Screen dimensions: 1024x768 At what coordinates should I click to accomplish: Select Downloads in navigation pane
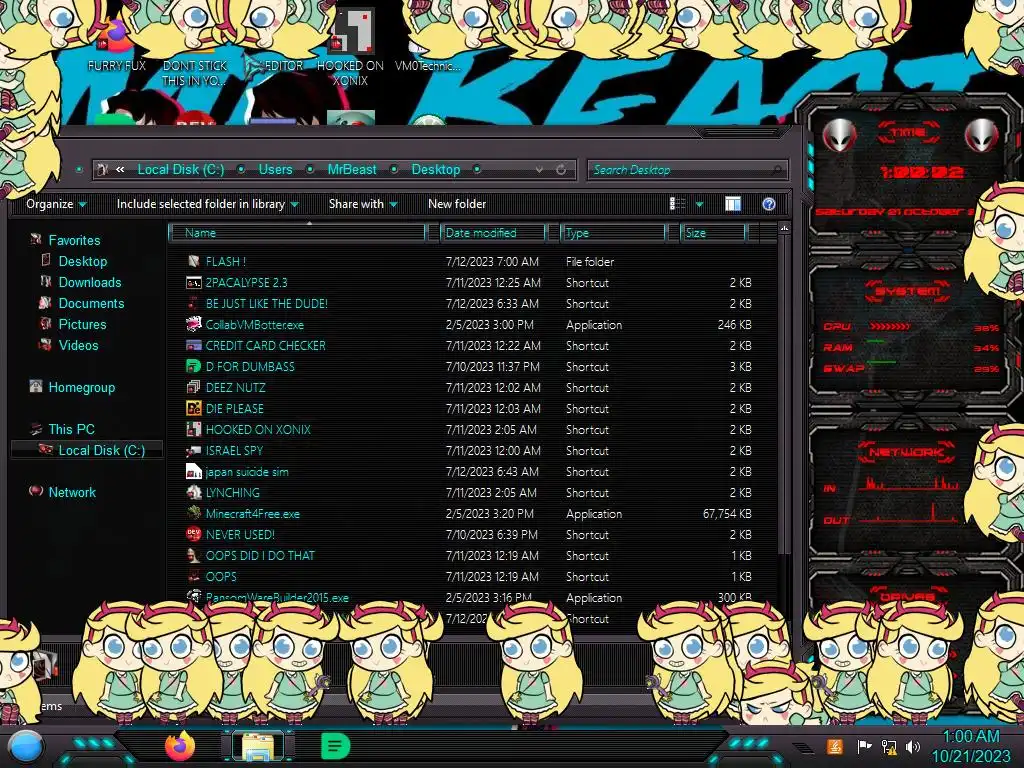pos(90,282)
